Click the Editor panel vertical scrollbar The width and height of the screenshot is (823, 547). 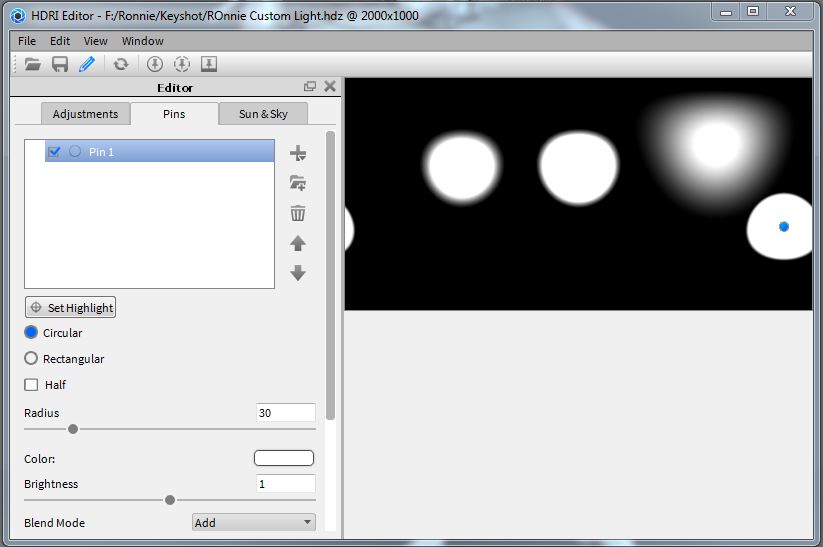coord(330,276)
